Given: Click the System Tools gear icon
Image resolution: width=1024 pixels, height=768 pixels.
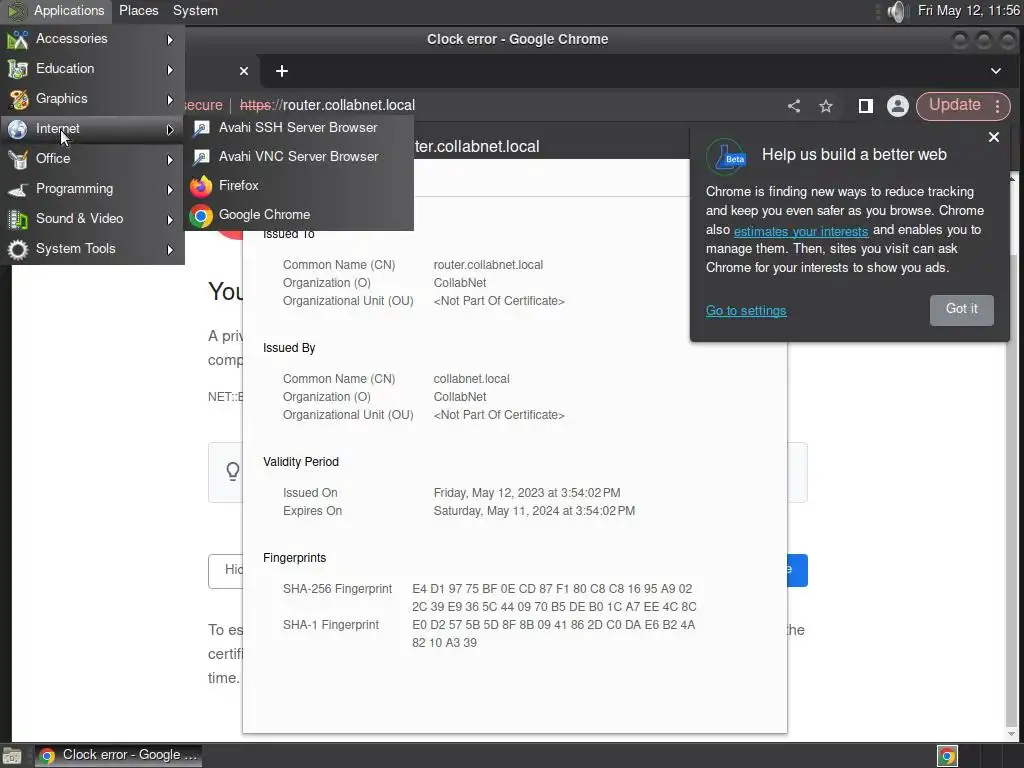Looking at the screenshot, I should (18, 249).
